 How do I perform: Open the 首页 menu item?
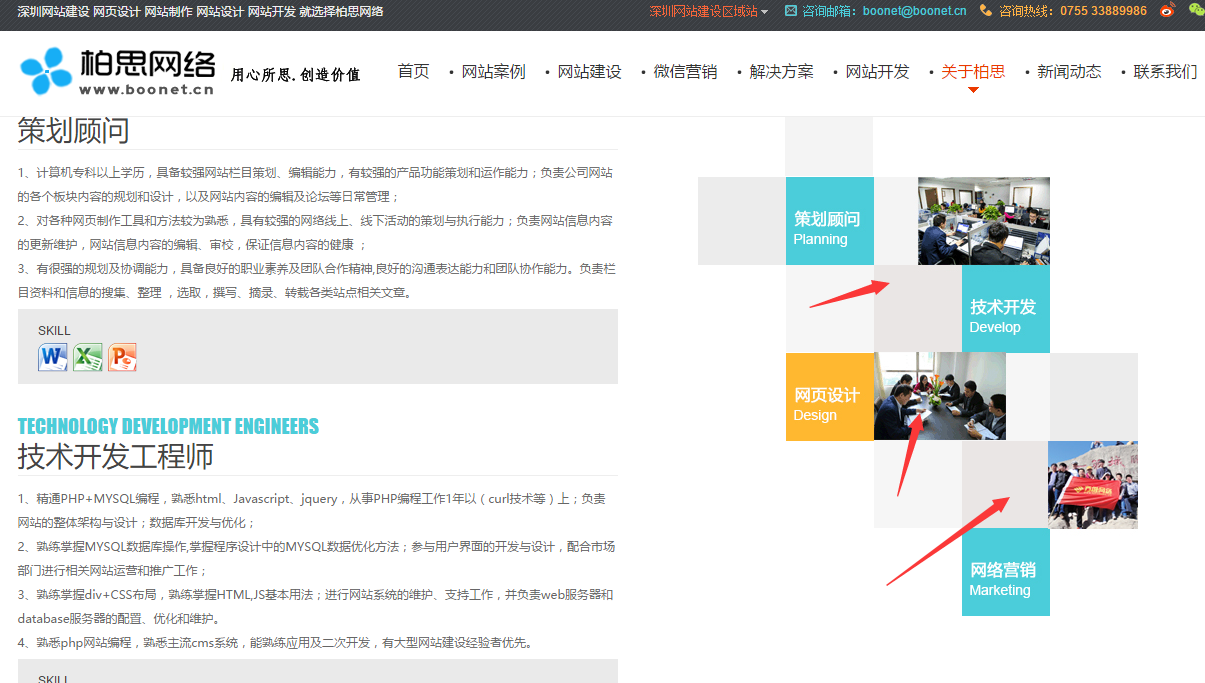tap(413, 72)
